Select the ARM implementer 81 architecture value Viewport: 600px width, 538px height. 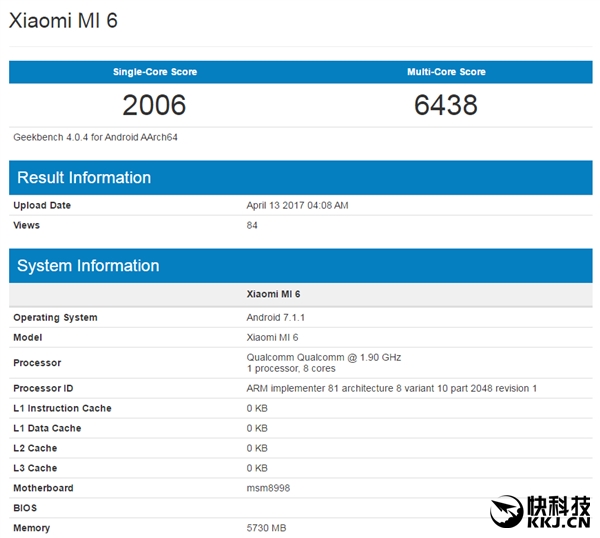pyautogui.click(x=392, y=388)
